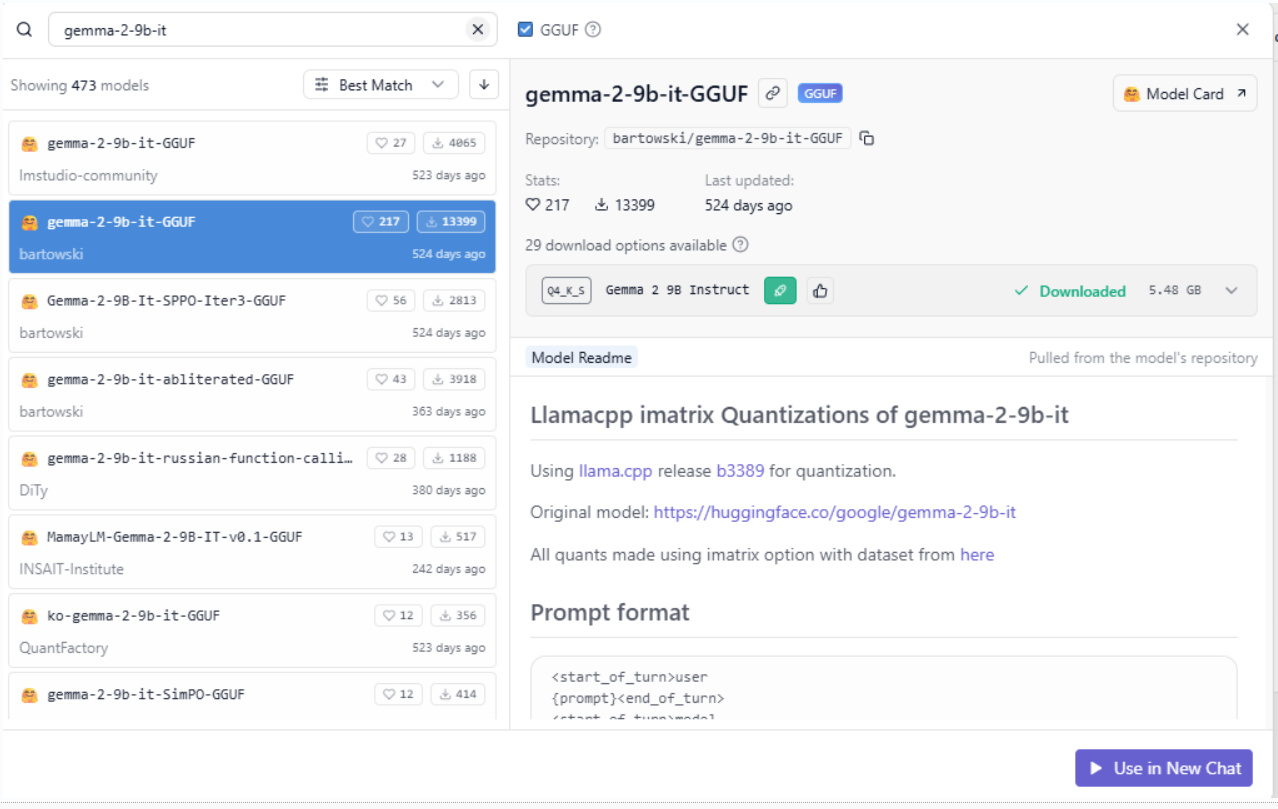The image size is (1278, 809).
Task: Click the 28 likes badge on DiTy model
Action: [x=391, y=458]
